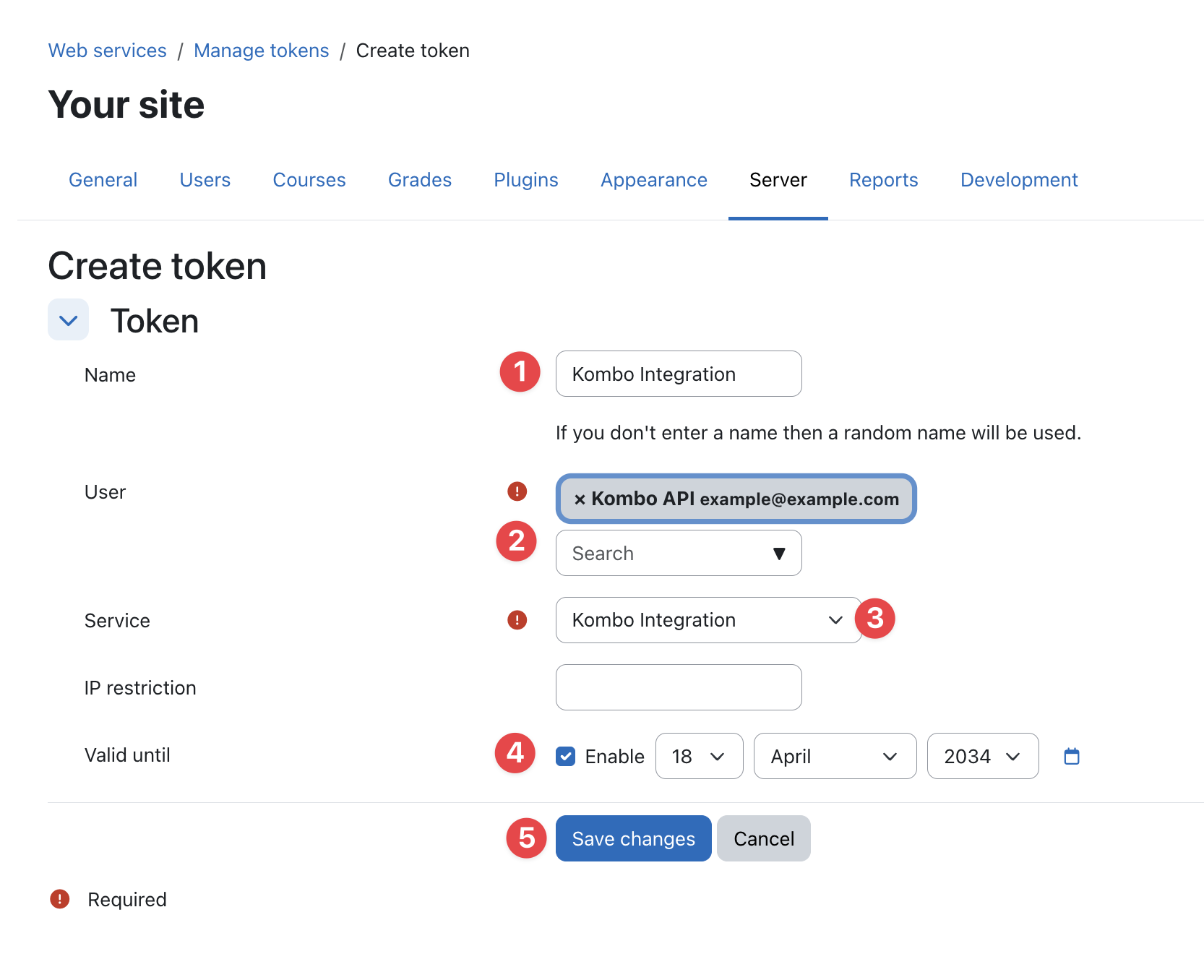Collapse the Token section
This screenshot has height=980, width=1204.
coord(68,320)
